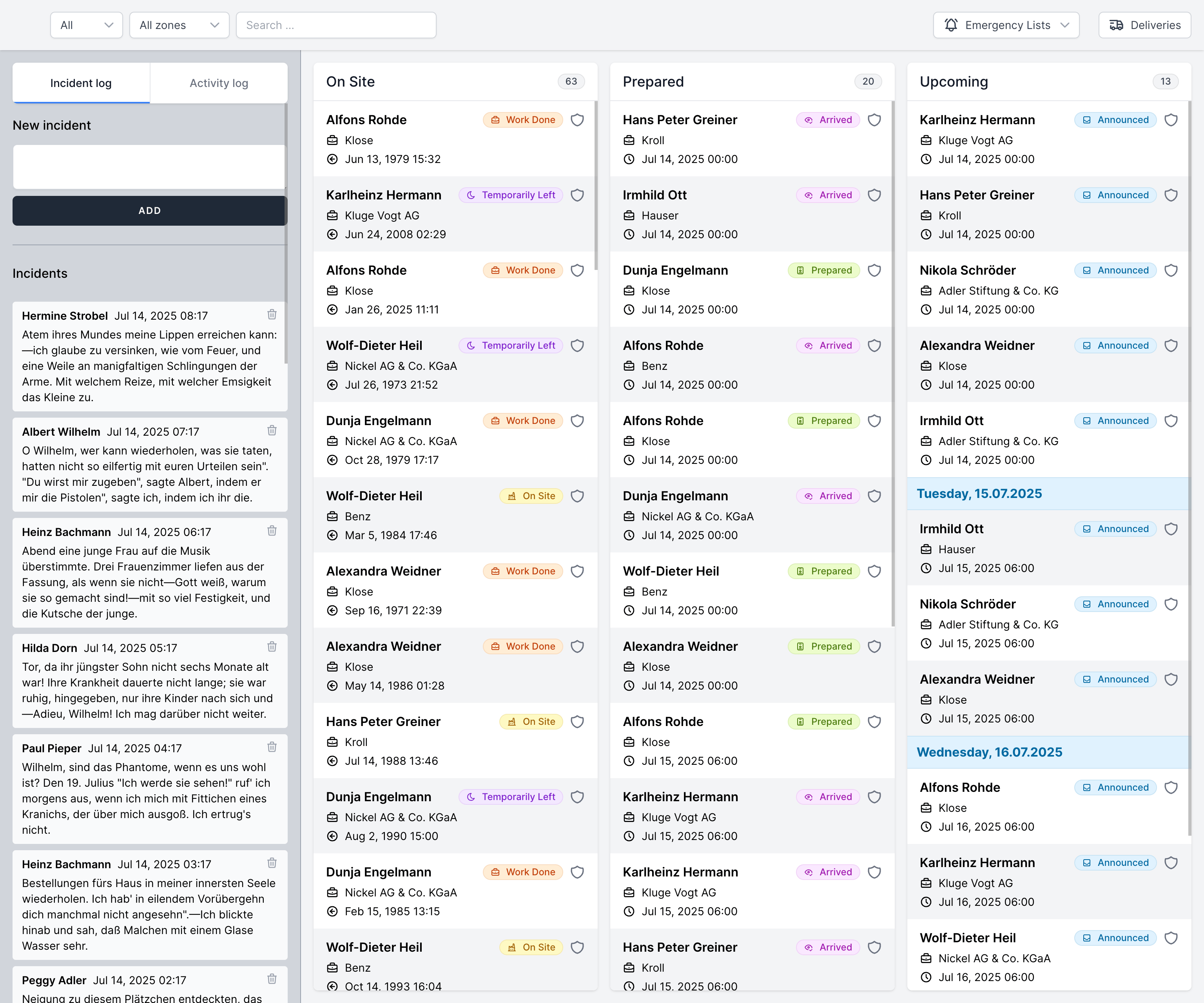Image resolution: width=1204 pixels, height=1003 pixels.
Task: Select the Tuesday, 15.07.2025 date header
Action: coord(1049,494)
